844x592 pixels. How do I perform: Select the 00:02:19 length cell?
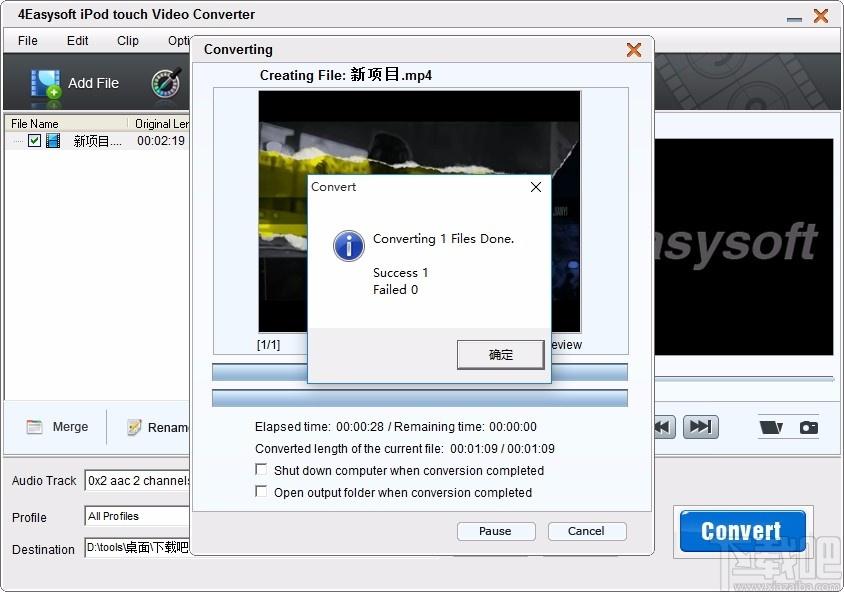point(161,141)
